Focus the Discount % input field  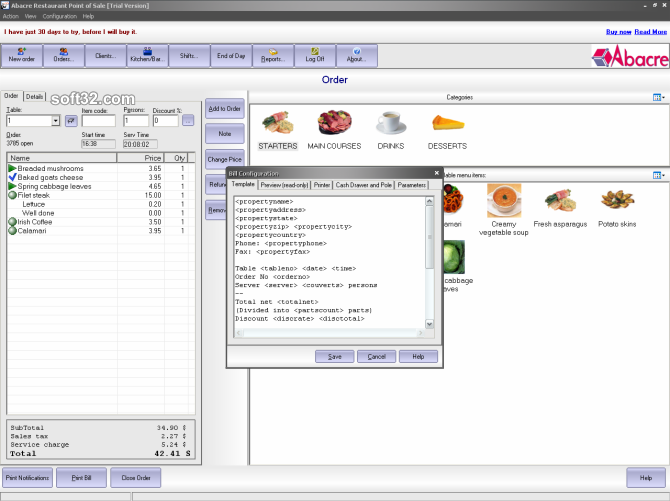[x=166, y=121]
